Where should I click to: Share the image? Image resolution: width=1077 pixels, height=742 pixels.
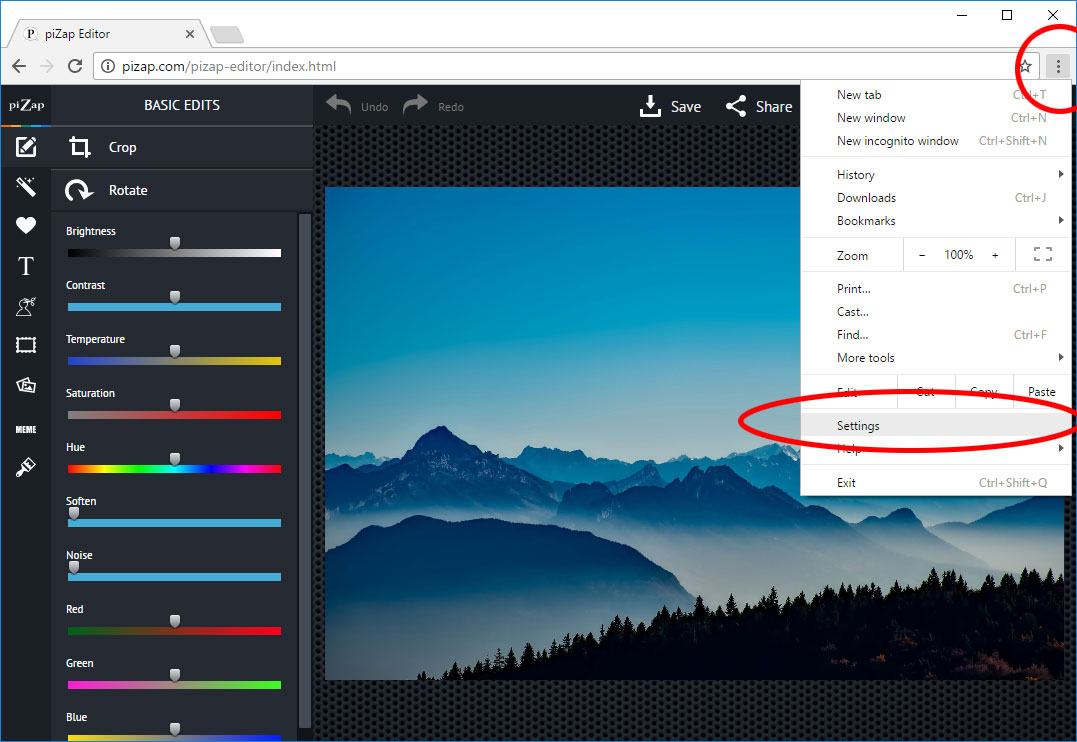tap(758, 106)
